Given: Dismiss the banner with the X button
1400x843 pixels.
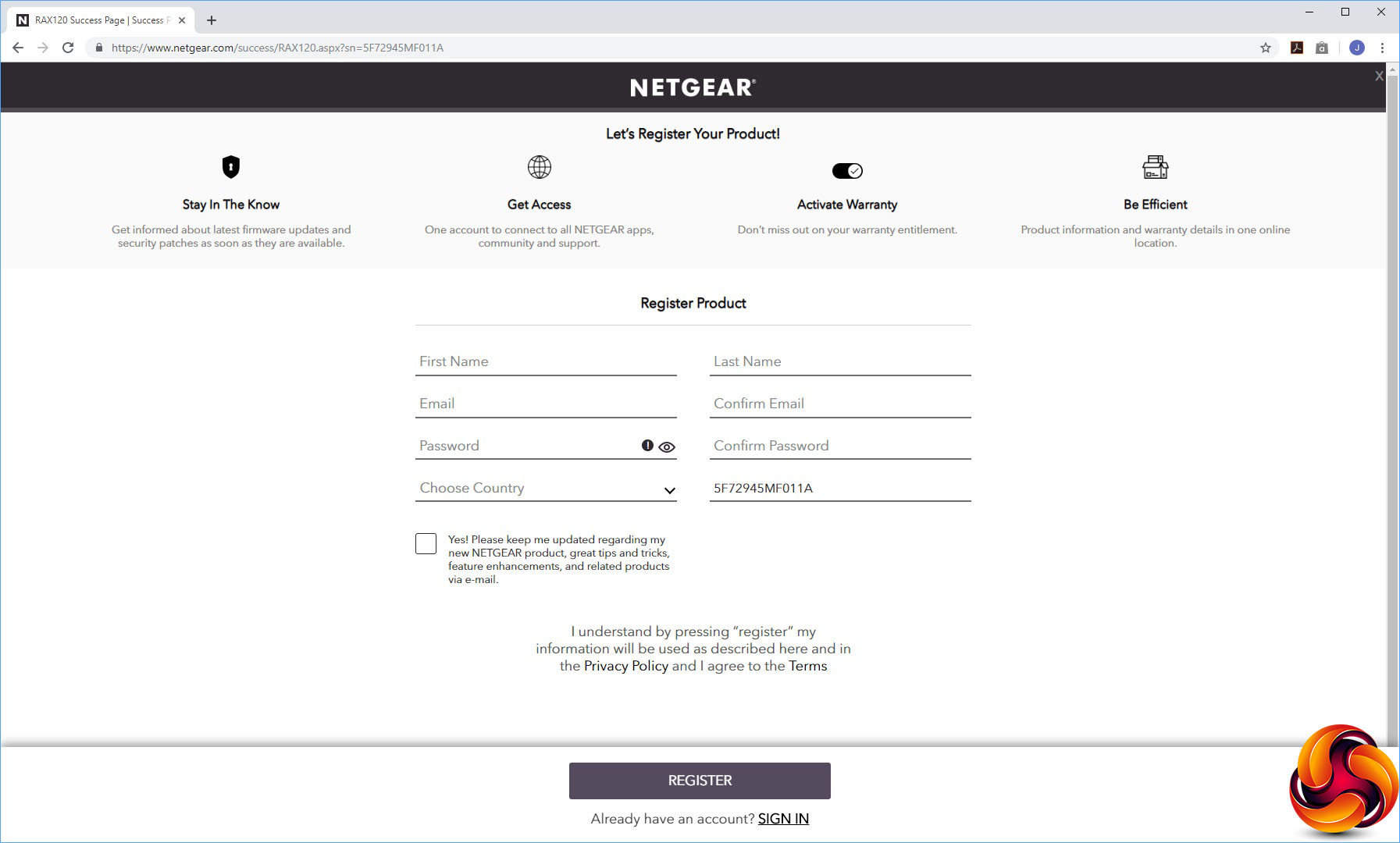Looking at the screenshot, I should coord(1379,76).
